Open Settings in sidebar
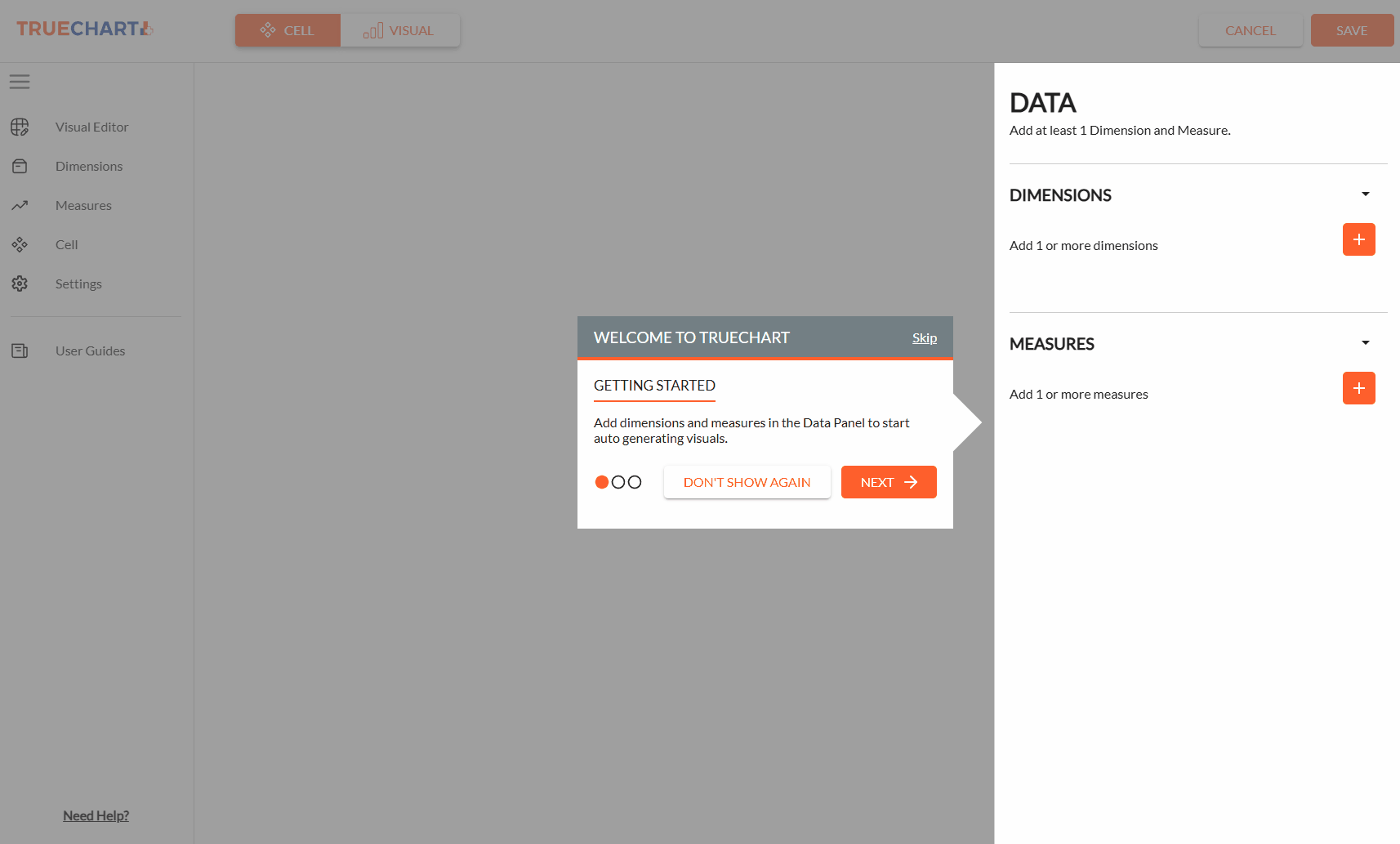 pos(78,284)
